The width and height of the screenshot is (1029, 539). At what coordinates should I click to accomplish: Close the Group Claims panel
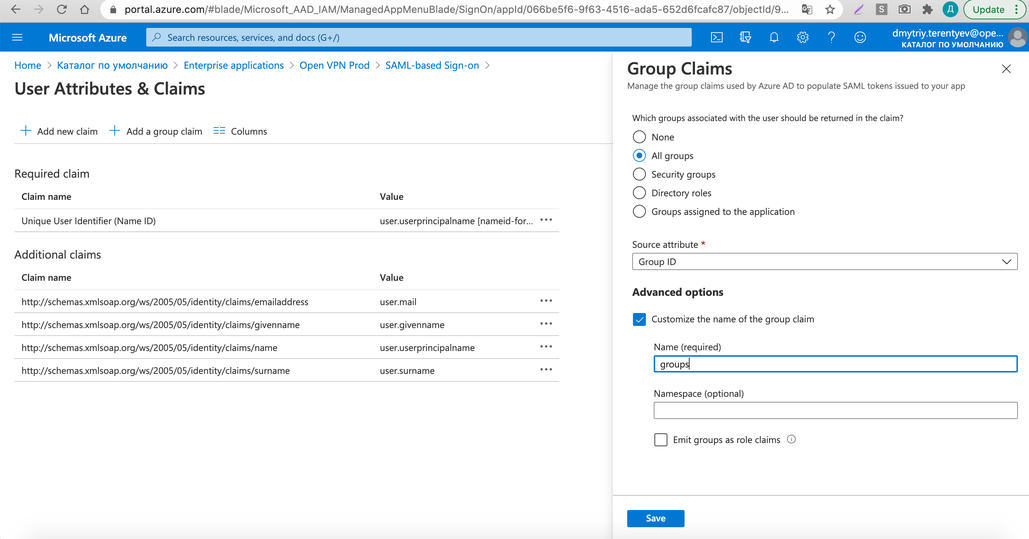tap(1006, 69)
